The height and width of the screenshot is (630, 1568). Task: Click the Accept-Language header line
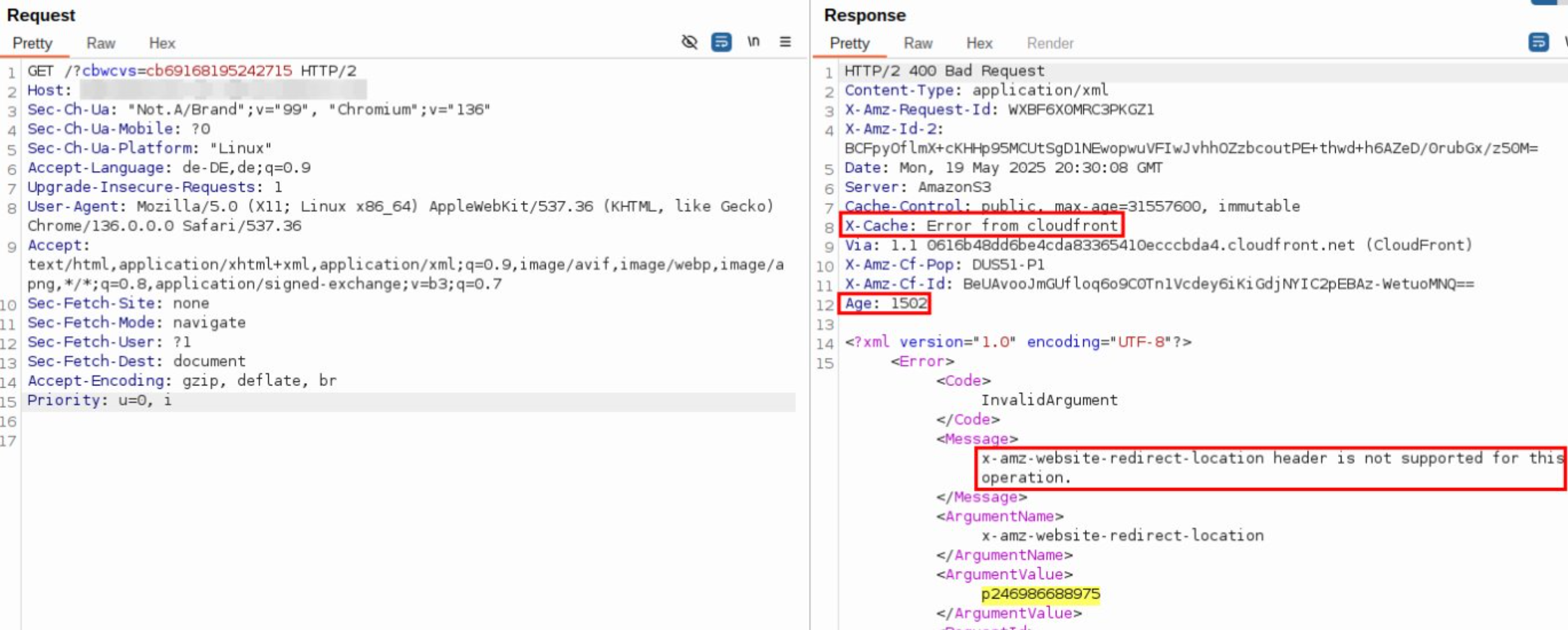(169, 167)
